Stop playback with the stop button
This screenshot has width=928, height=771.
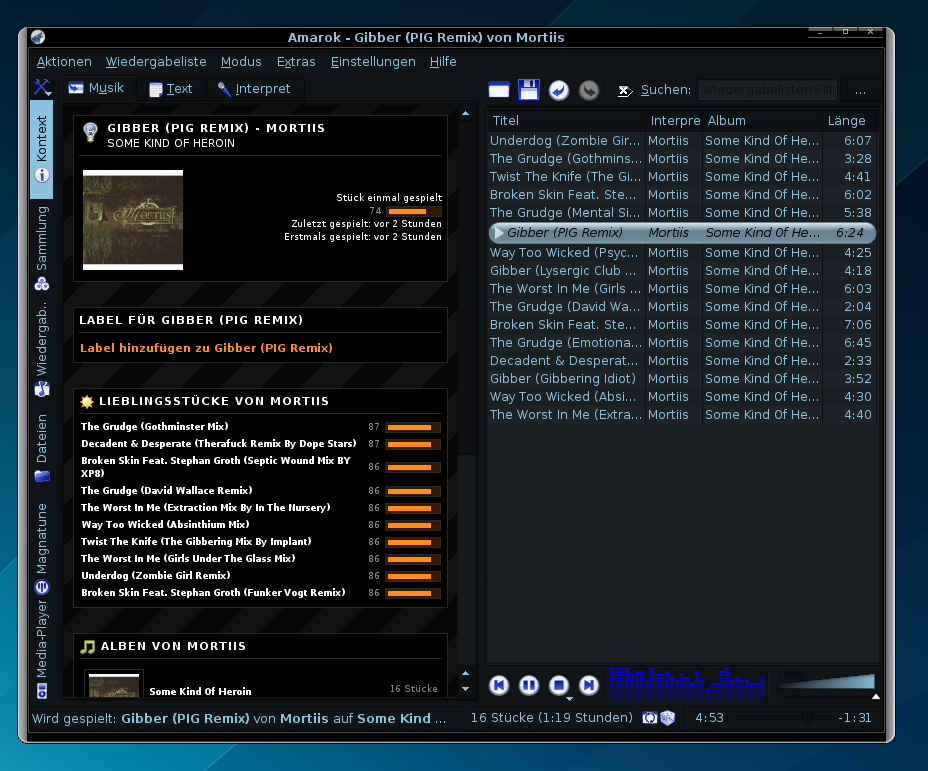[558, 685]
